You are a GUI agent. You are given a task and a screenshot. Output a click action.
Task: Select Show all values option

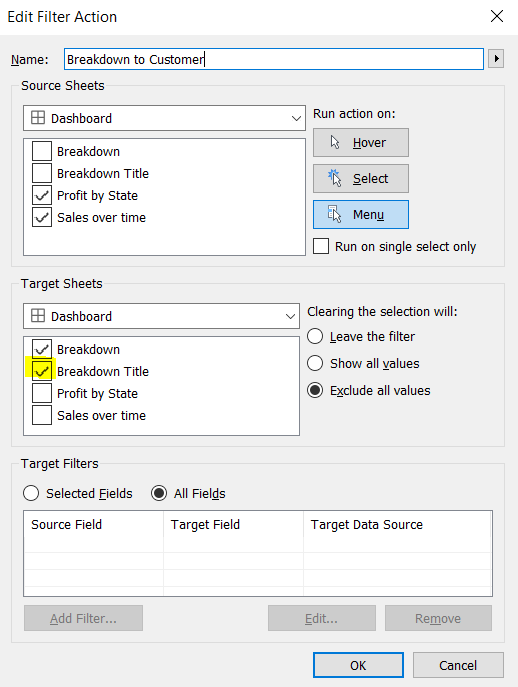point(315,363)
